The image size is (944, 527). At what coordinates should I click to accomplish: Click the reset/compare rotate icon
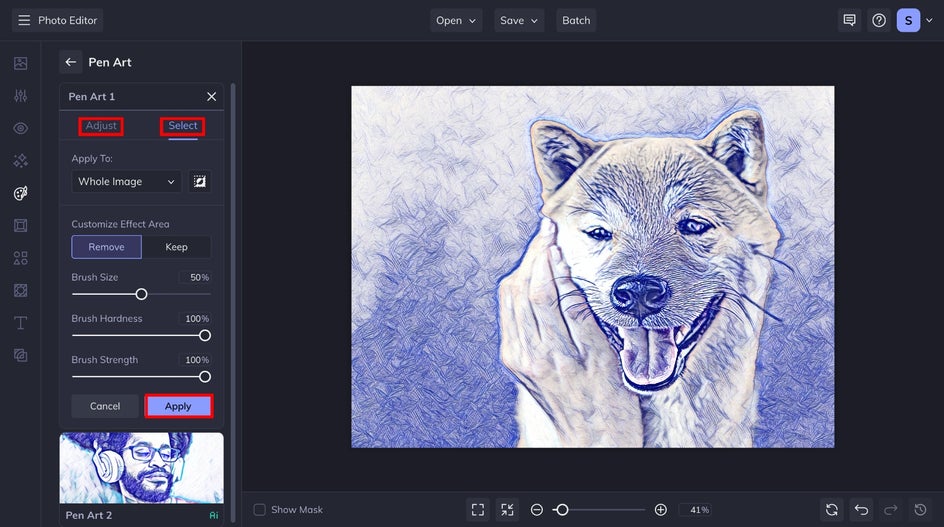coord(832,510)
